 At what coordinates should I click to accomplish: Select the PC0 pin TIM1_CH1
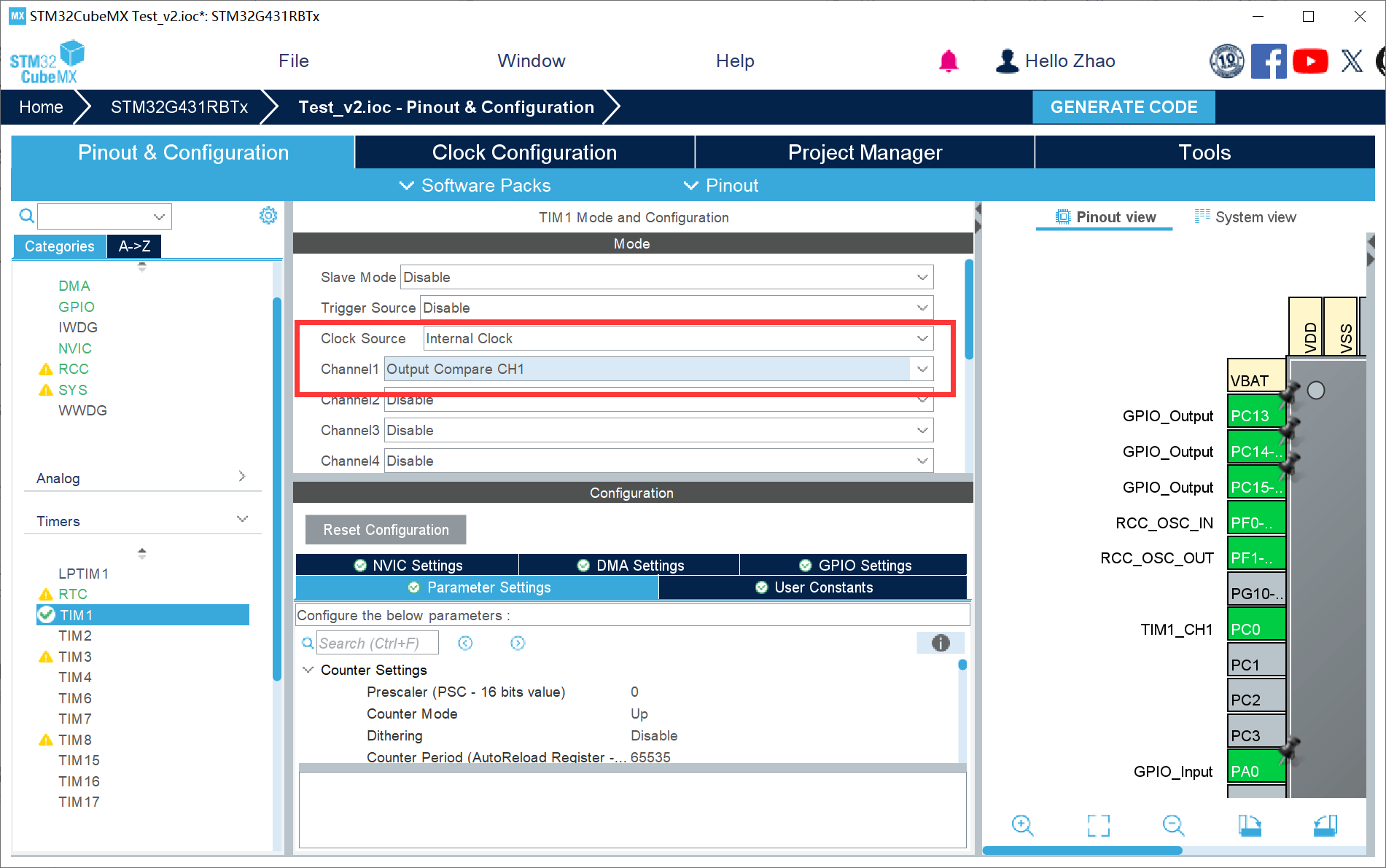point(1255,629)
